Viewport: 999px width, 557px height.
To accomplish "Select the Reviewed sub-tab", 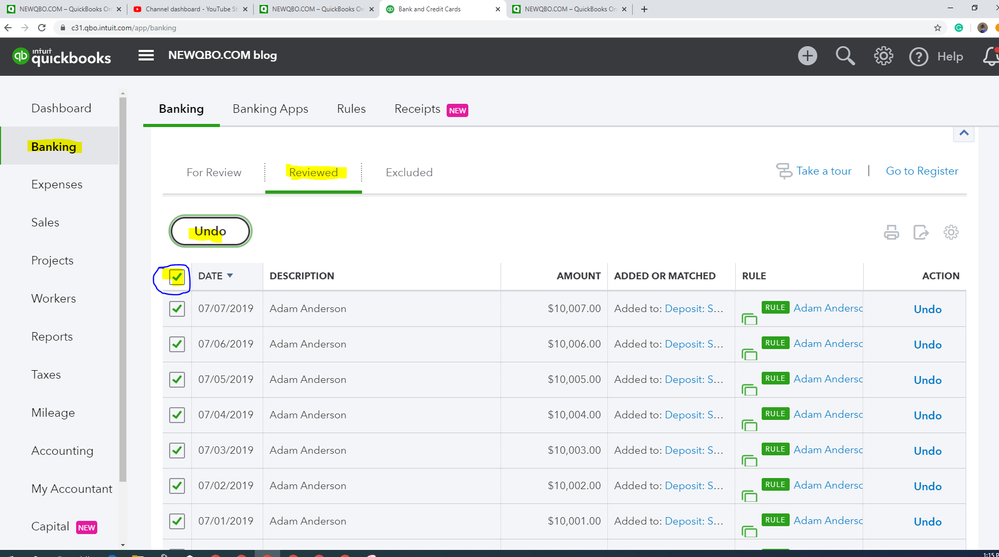I will tap(313, 173).
